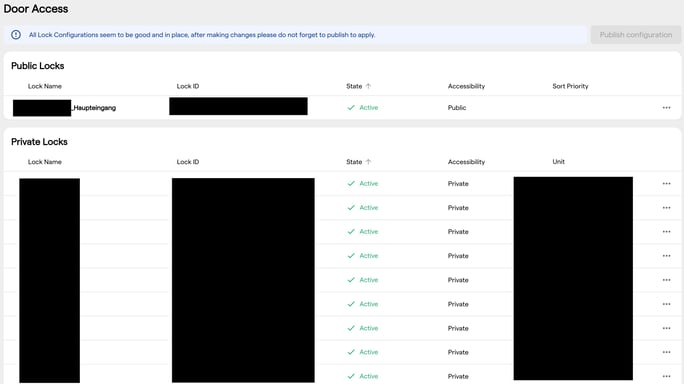Click Private value in eighth private lock row
The height and width of the screenshot is (384, 684).
click(x=458, y=352)
